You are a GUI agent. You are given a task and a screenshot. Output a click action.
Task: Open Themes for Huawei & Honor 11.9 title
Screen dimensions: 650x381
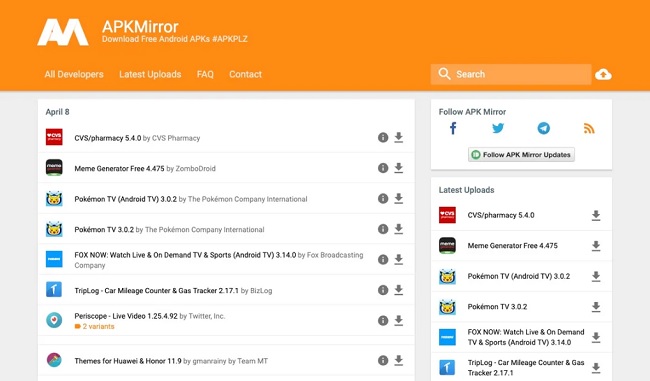[128, 361]
